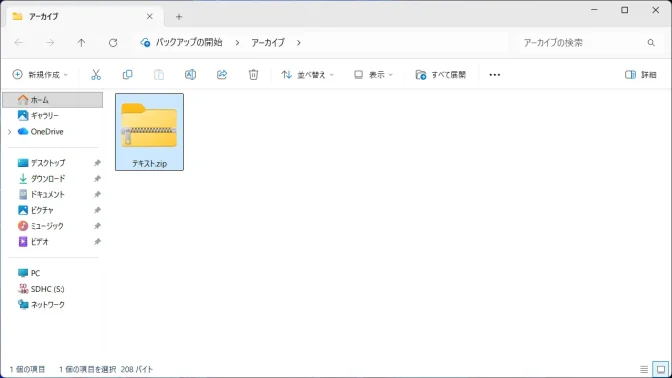The height and width of the screenshot is (378, 672).
Task: Toggle the 詳細 details pane
Action: click(641, 75)
